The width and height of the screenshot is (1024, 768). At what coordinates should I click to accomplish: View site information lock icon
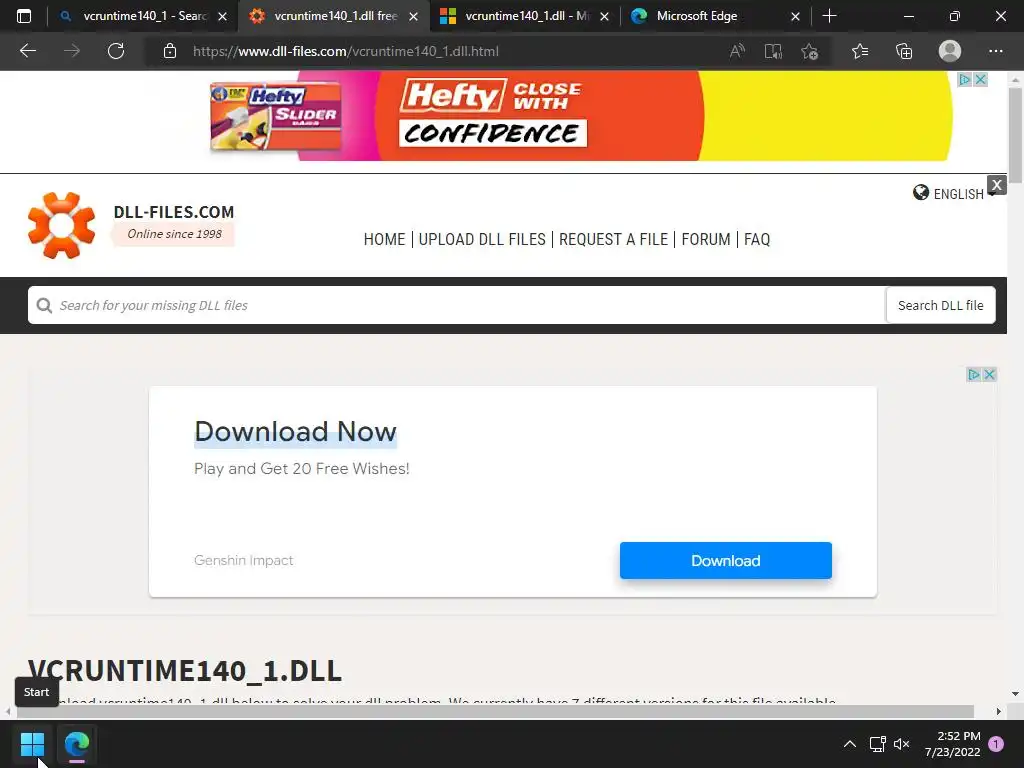[170, 51]
